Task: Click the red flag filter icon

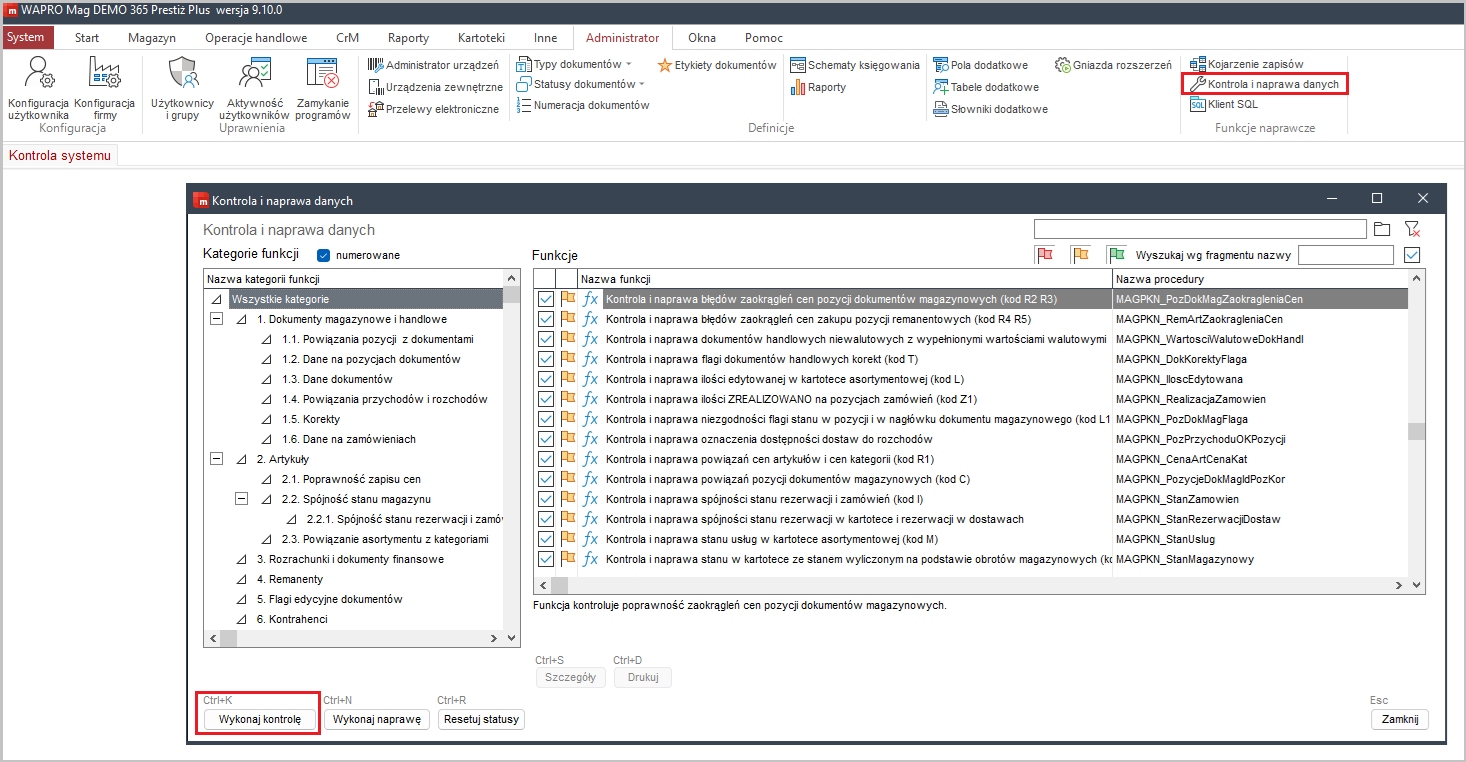Action: point(1044,255)
